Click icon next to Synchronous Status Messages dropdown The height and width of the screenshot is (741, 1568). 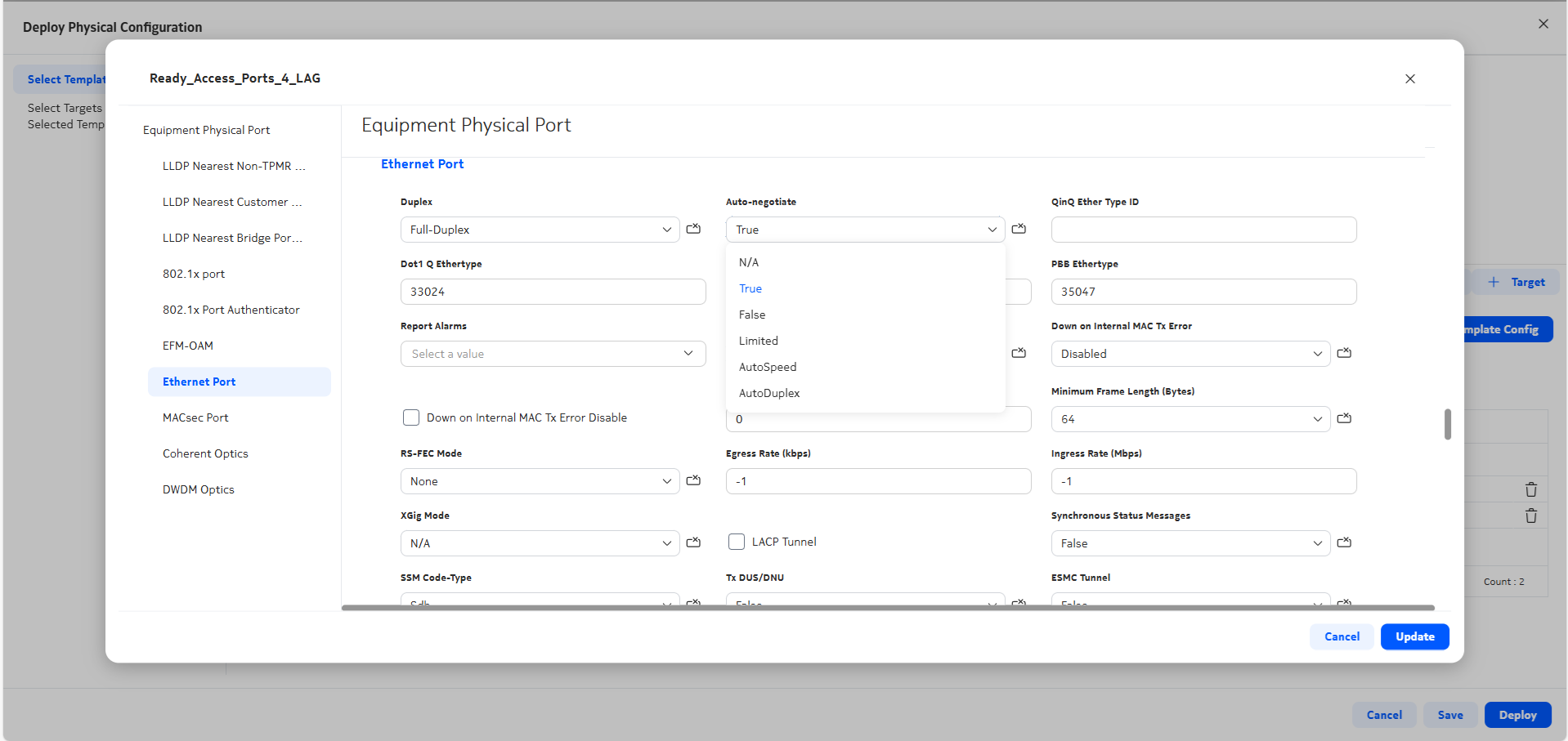click(x=1344, y=542)
